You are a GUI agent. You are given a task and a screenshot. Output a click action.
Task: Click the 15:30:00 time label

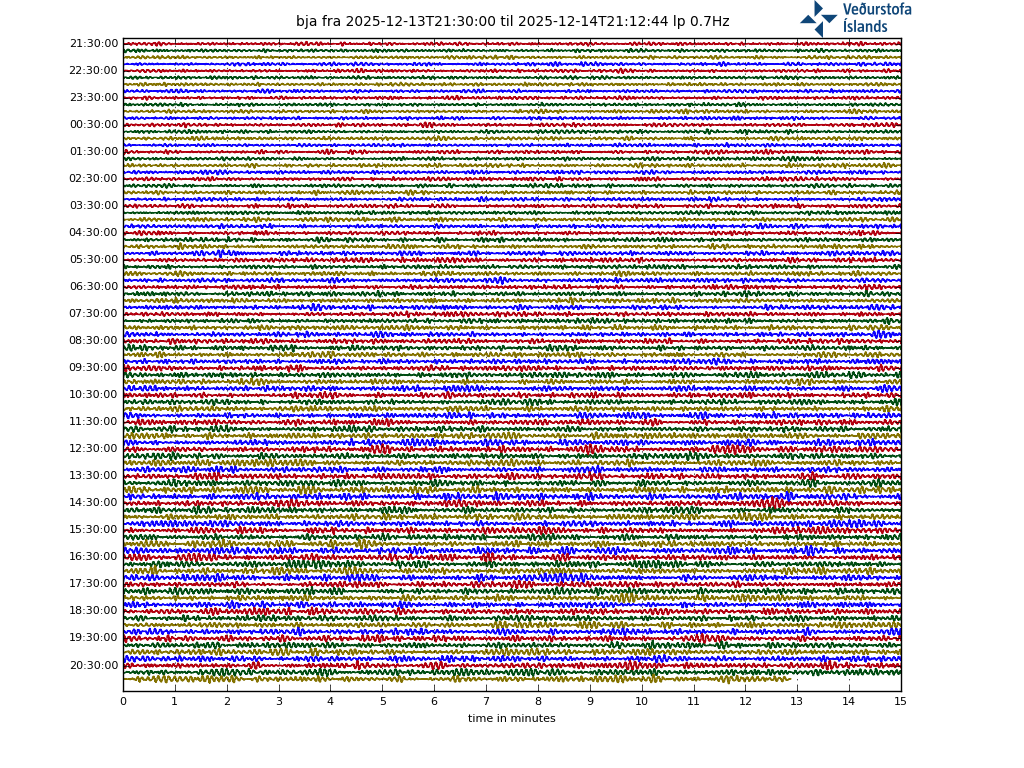[x=94, y=530]
